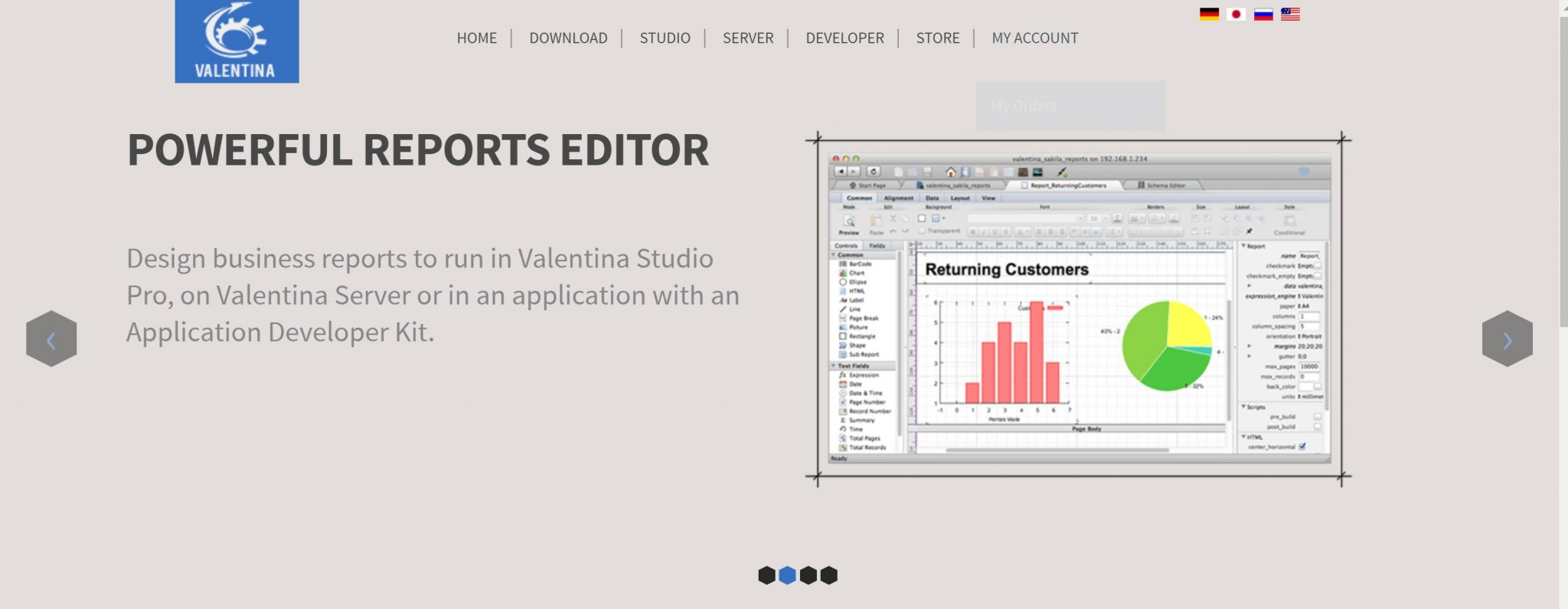Open the STUDIO menu item
Viewport: 1568px width, 609px height.
(665, 38)
